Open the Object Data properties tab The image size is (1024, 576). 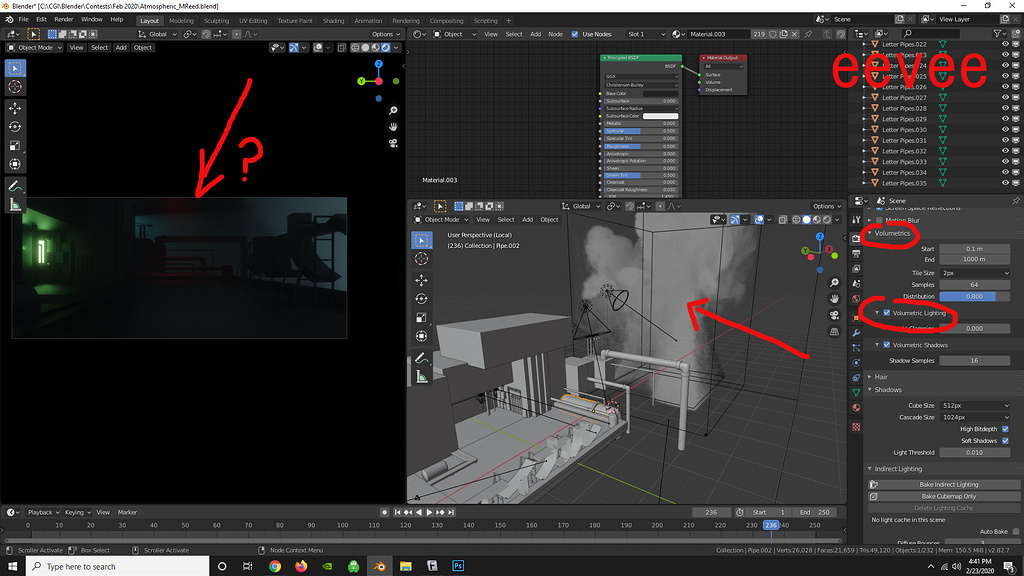pyautogui.click(x=856, y=392)
